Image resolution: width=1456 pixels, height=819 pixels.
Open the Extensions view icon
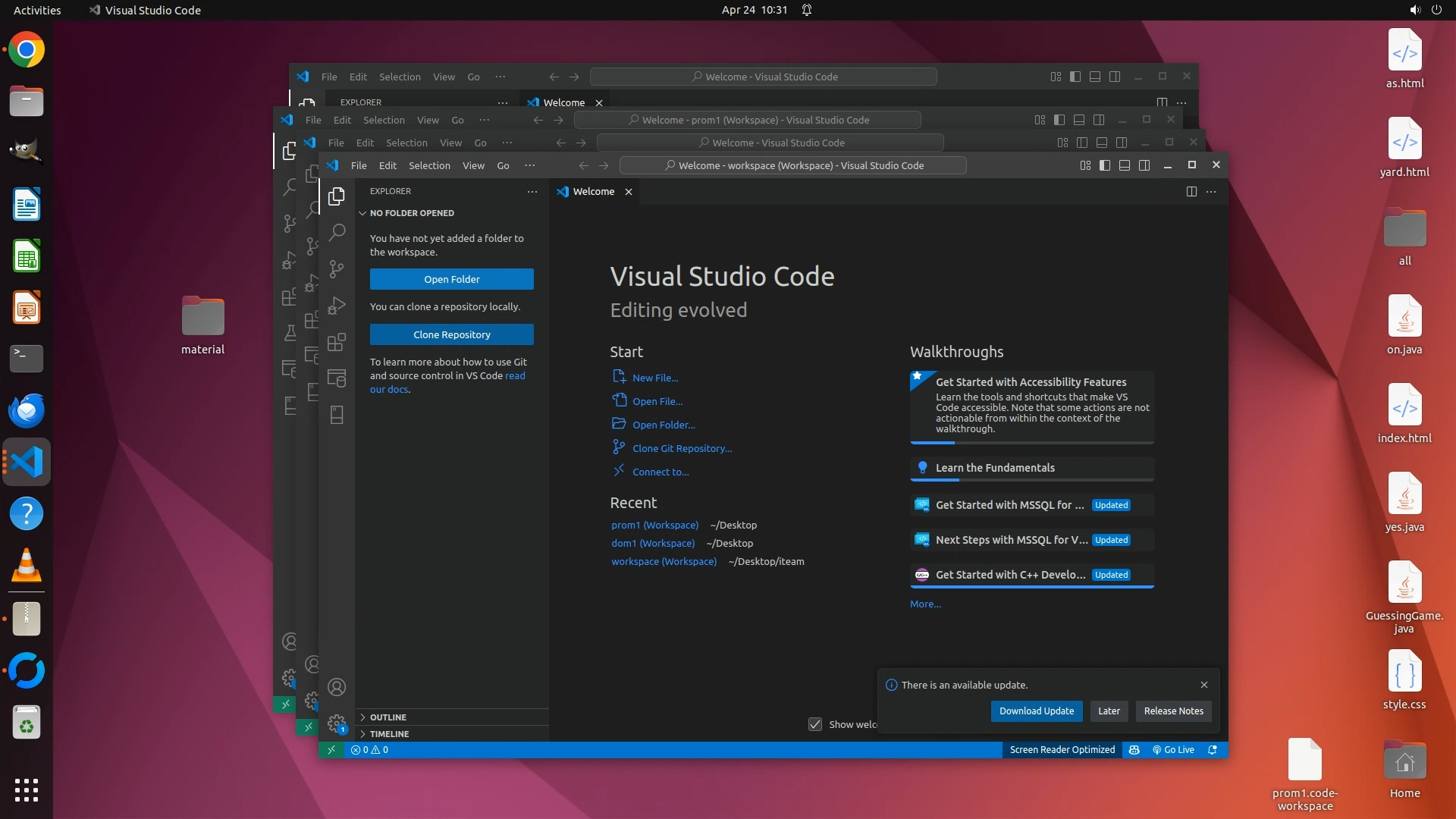337,342
